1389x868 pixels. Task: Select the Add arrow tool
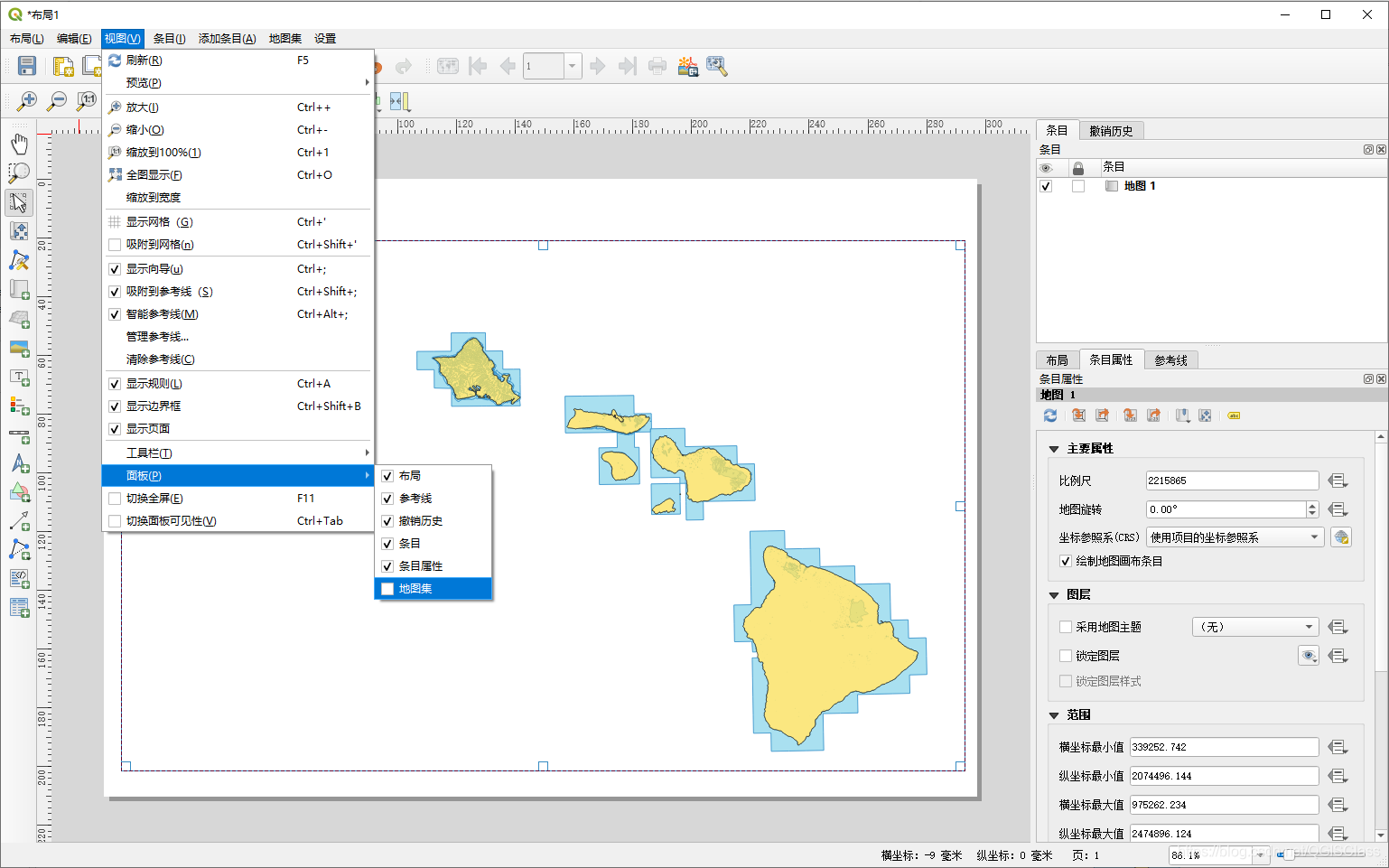[x=19, y=521]
